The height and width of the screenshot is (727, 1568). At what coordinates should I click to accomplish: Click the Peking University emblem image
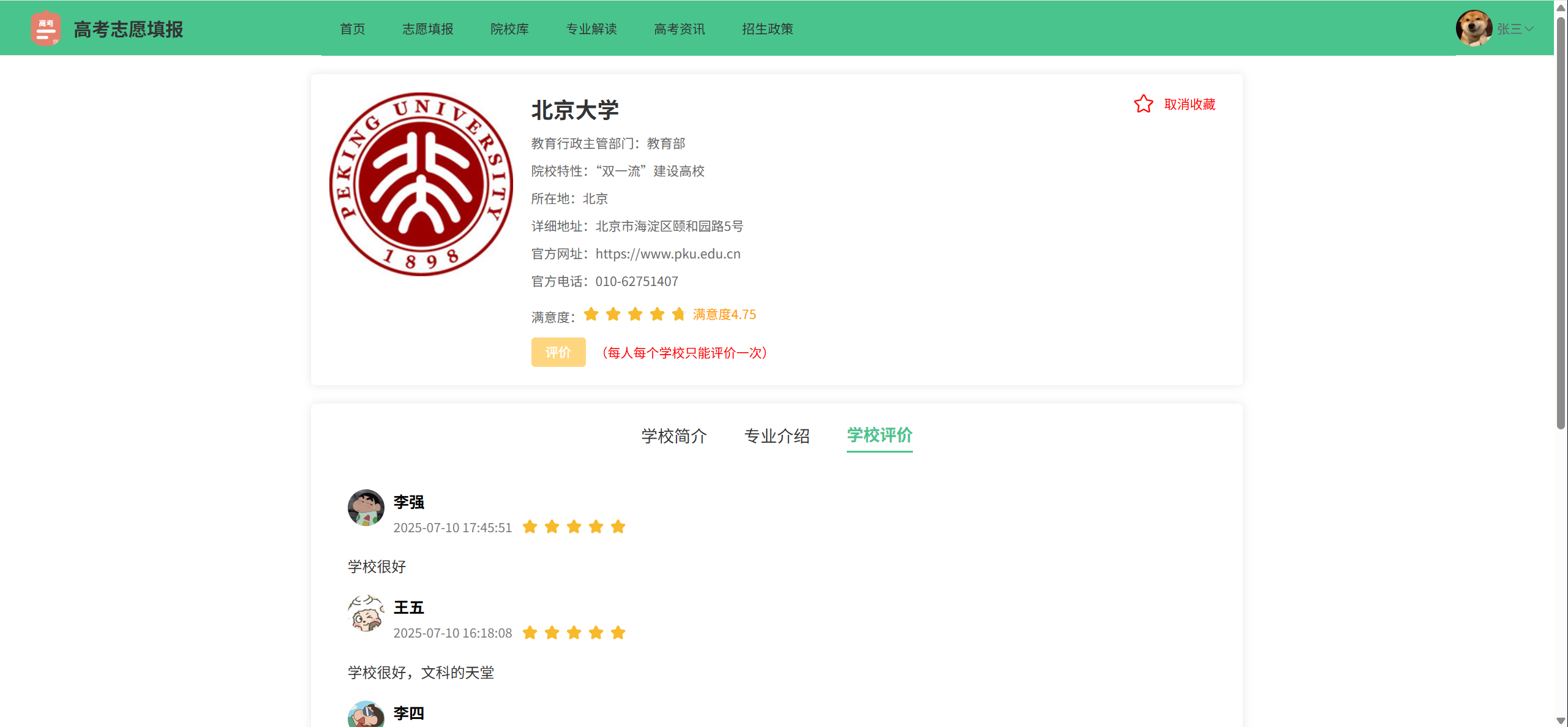tap(421, 184)
